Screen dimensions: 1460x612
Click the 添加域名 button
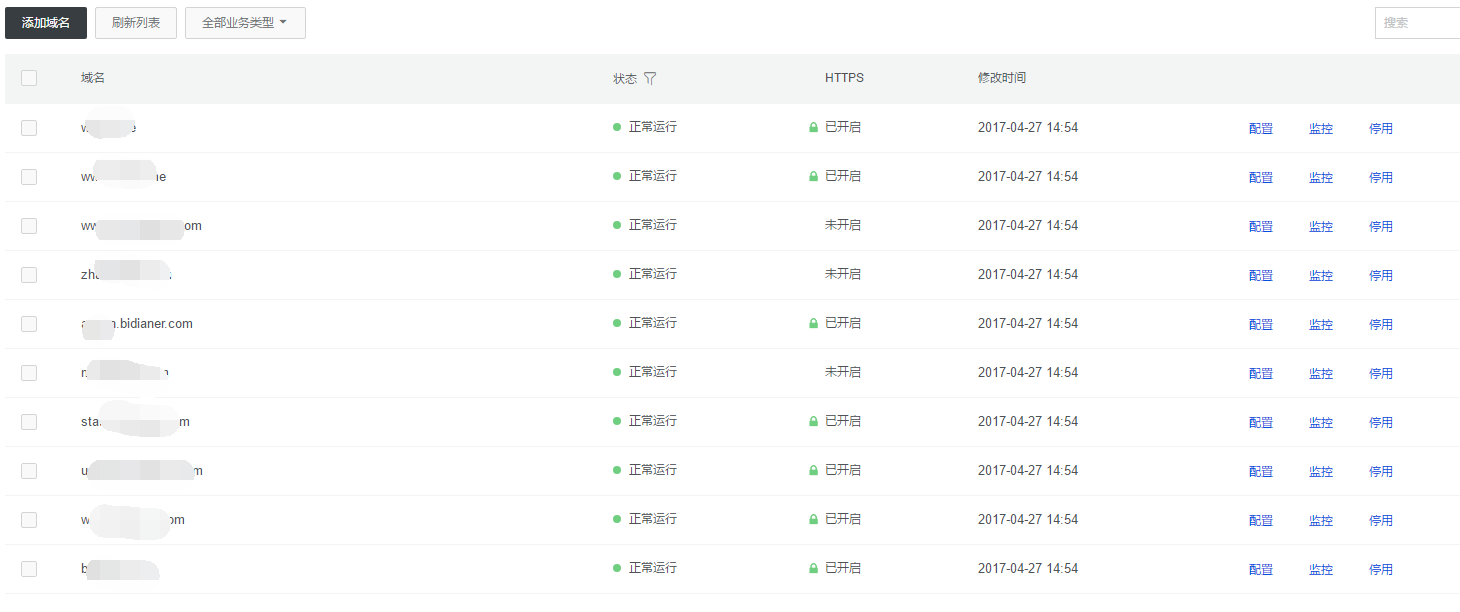[46, 23]
